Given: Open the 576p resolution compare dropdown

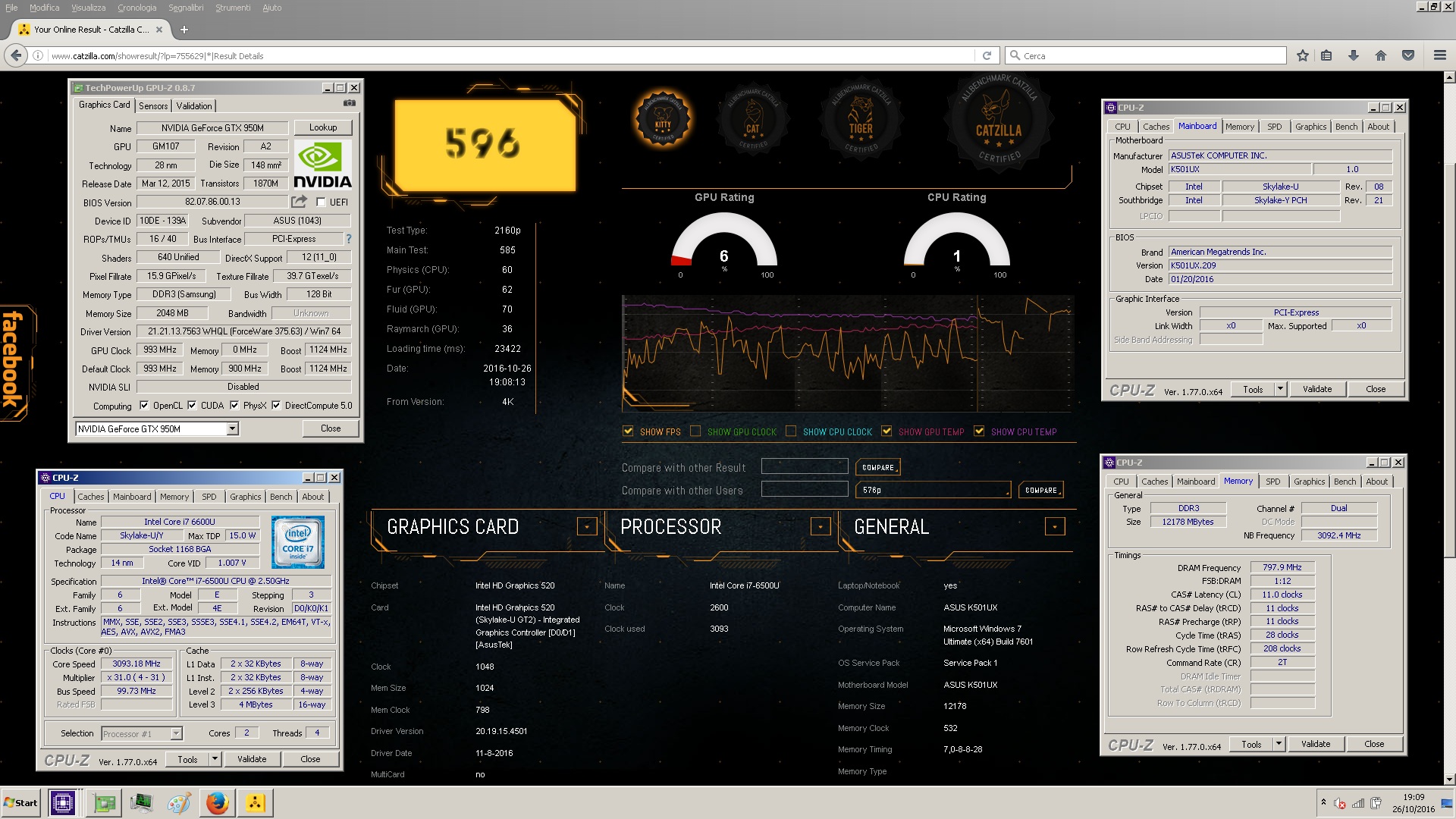Looking at the screenshot, I should (934, 490).
